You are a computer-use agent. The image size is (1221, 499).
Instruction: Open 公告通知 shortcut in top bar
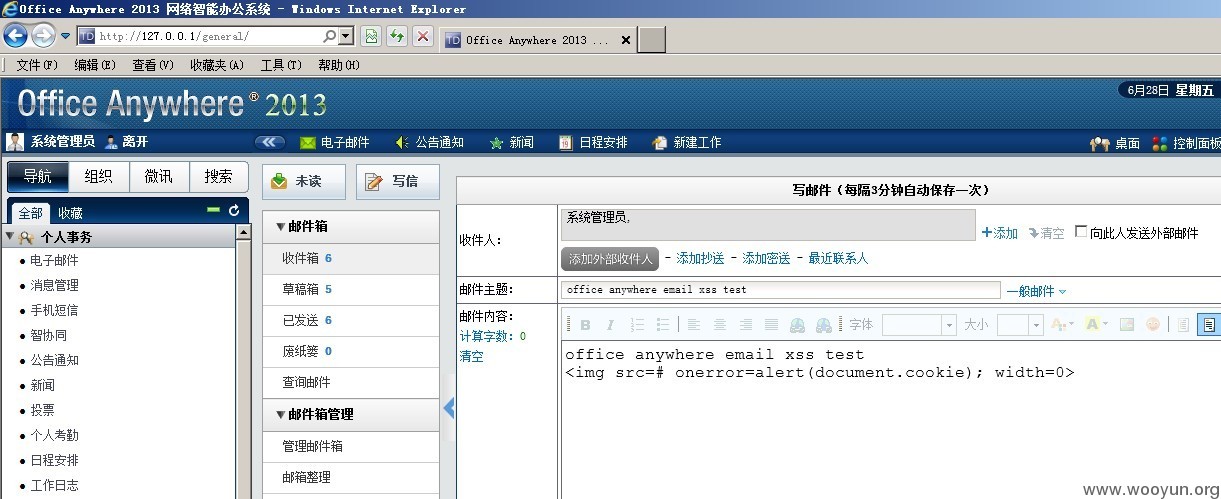coord(429,143)
